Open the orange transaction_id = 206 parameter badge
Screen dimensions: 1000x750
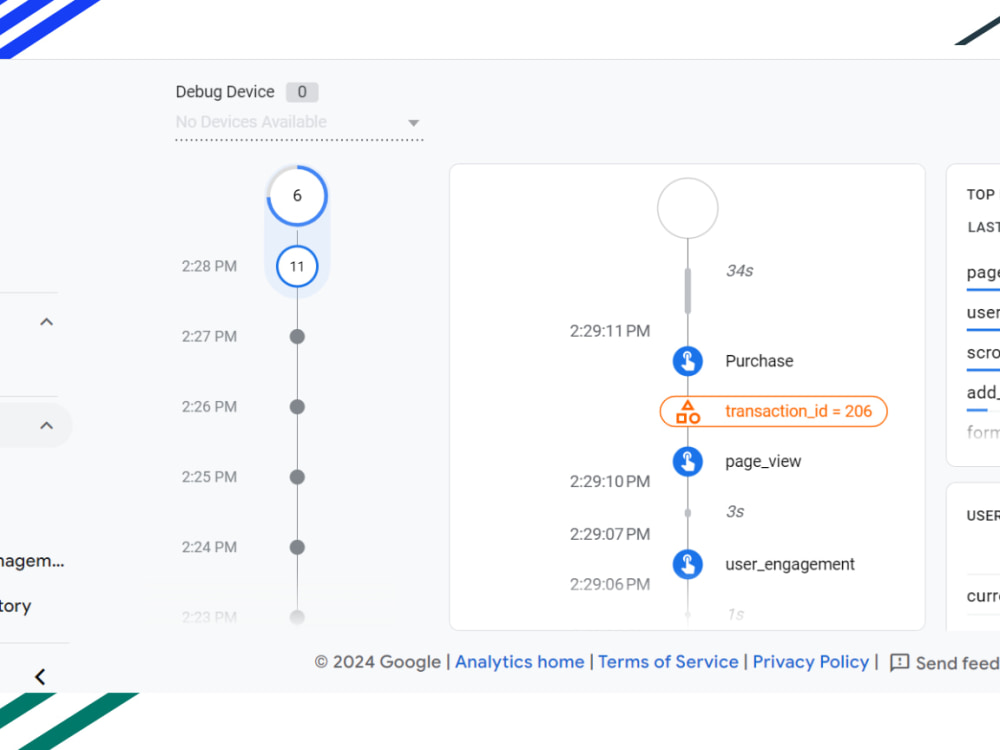[x=773, y=411]
